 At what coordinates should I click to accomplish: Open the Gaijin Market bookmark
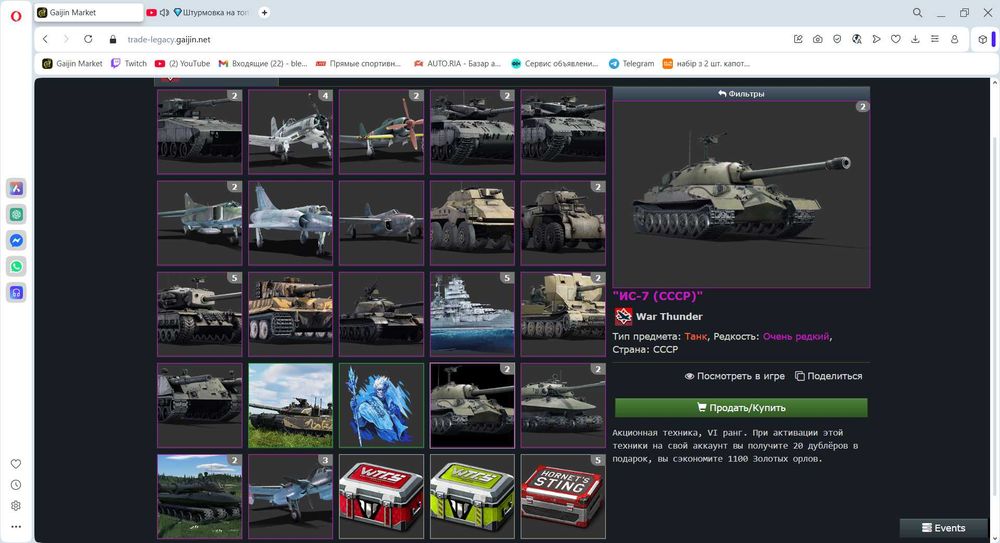(x=72, y=63)
